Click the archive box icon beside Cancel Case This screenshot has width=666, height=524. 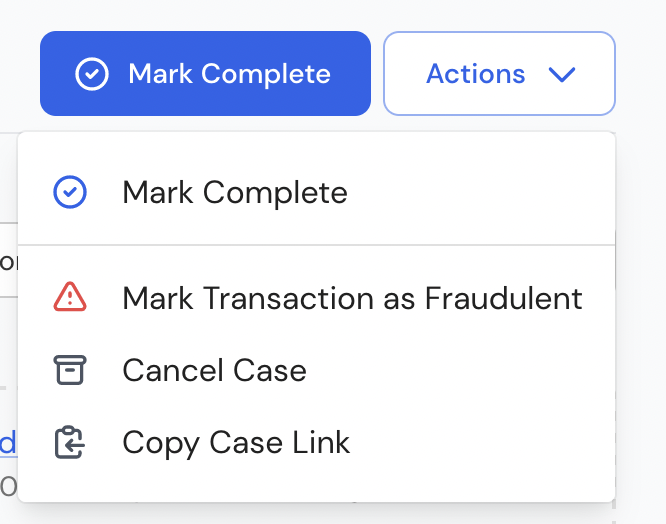coord(70,370)
